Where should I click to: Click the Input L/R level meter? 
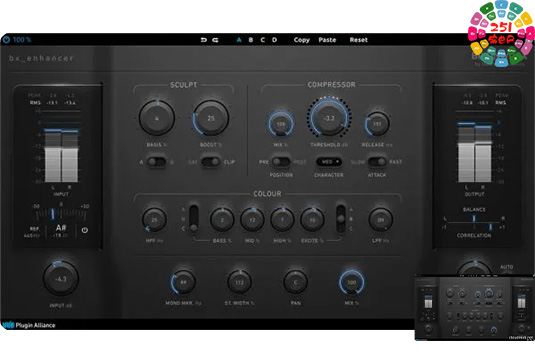point(61,155)
